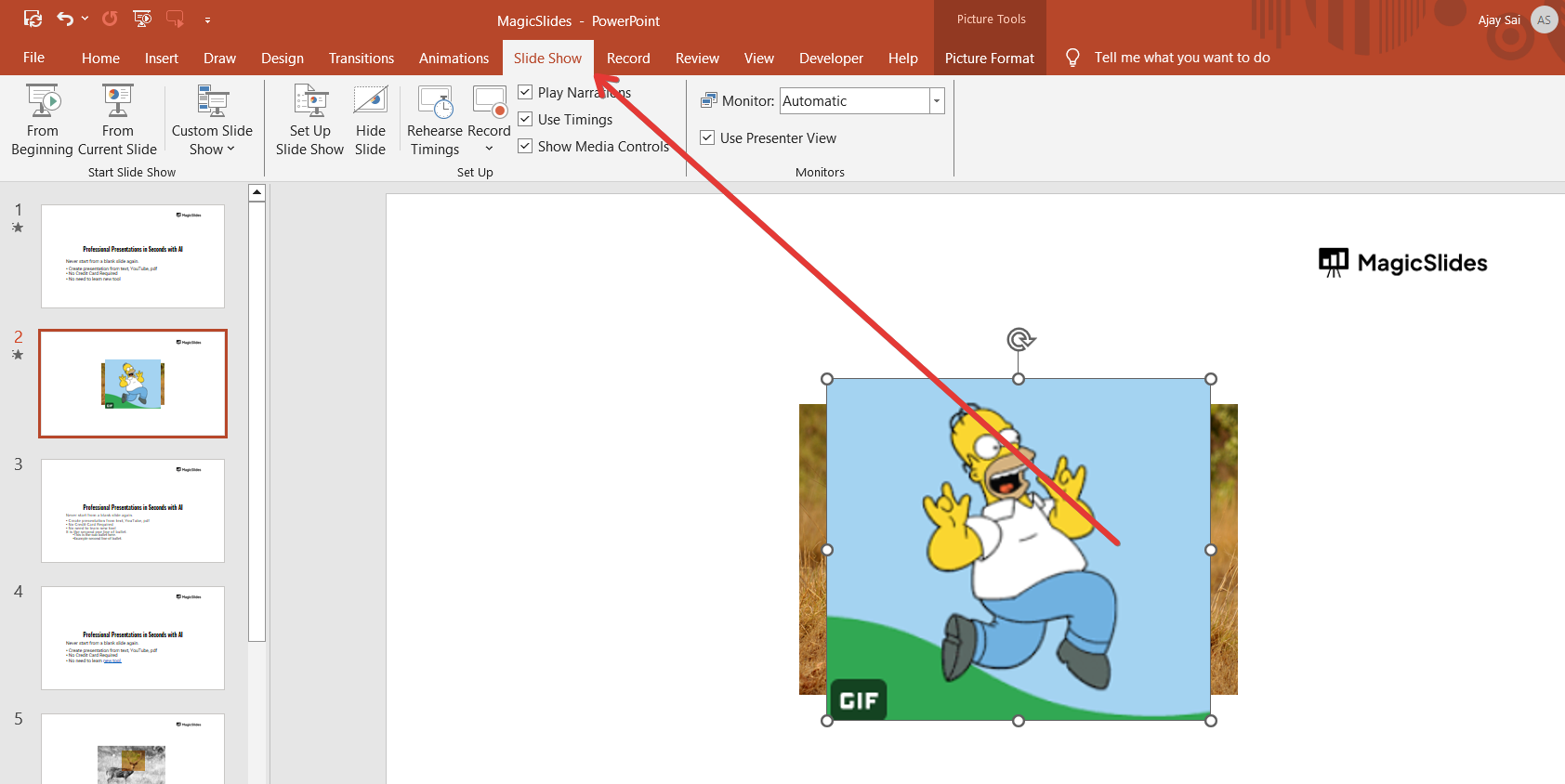Click the Automatic monitor combo box field

[x=855, y=100]
